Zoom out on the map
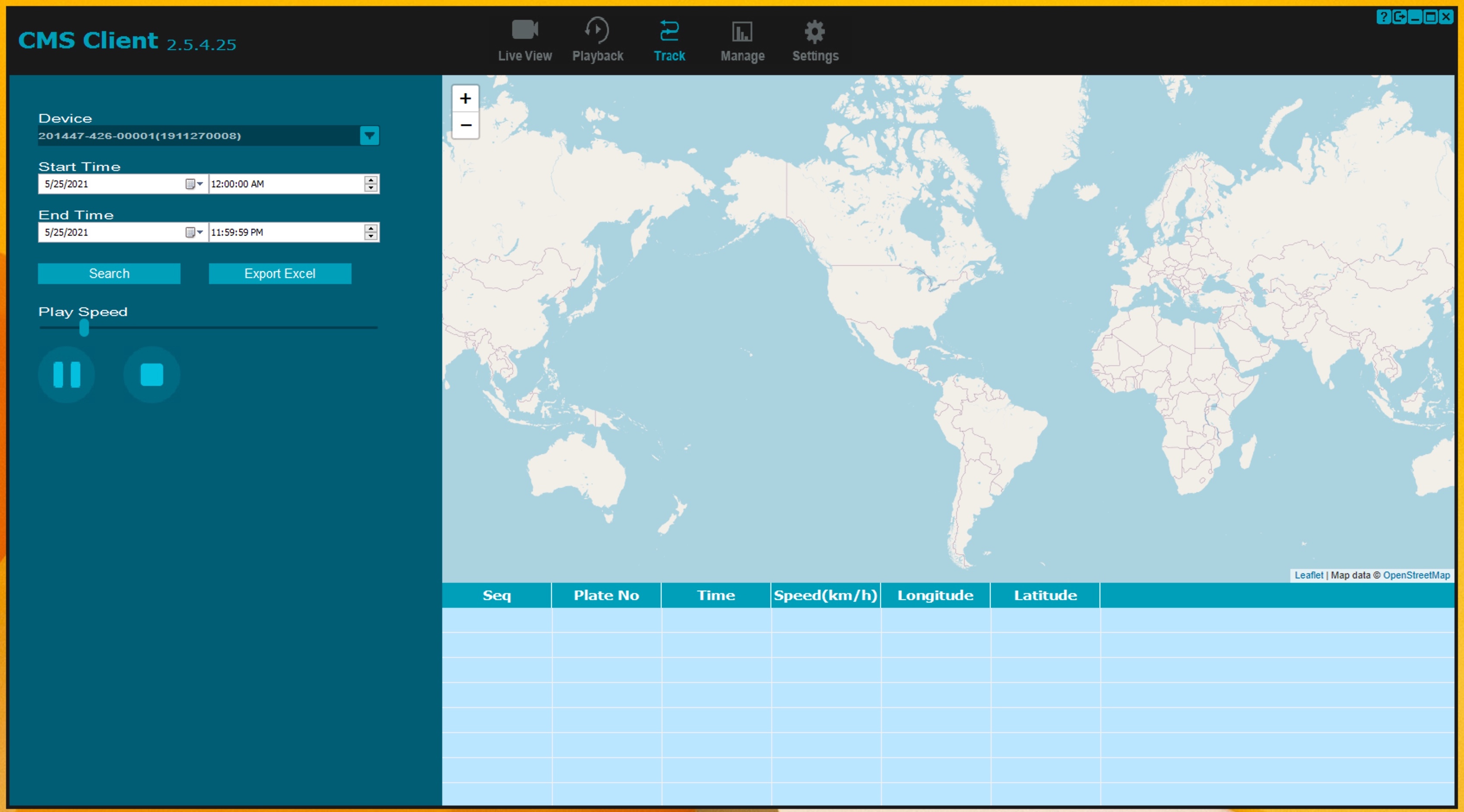The height and width of the screenshot is (812, 1464). (465, 125)
